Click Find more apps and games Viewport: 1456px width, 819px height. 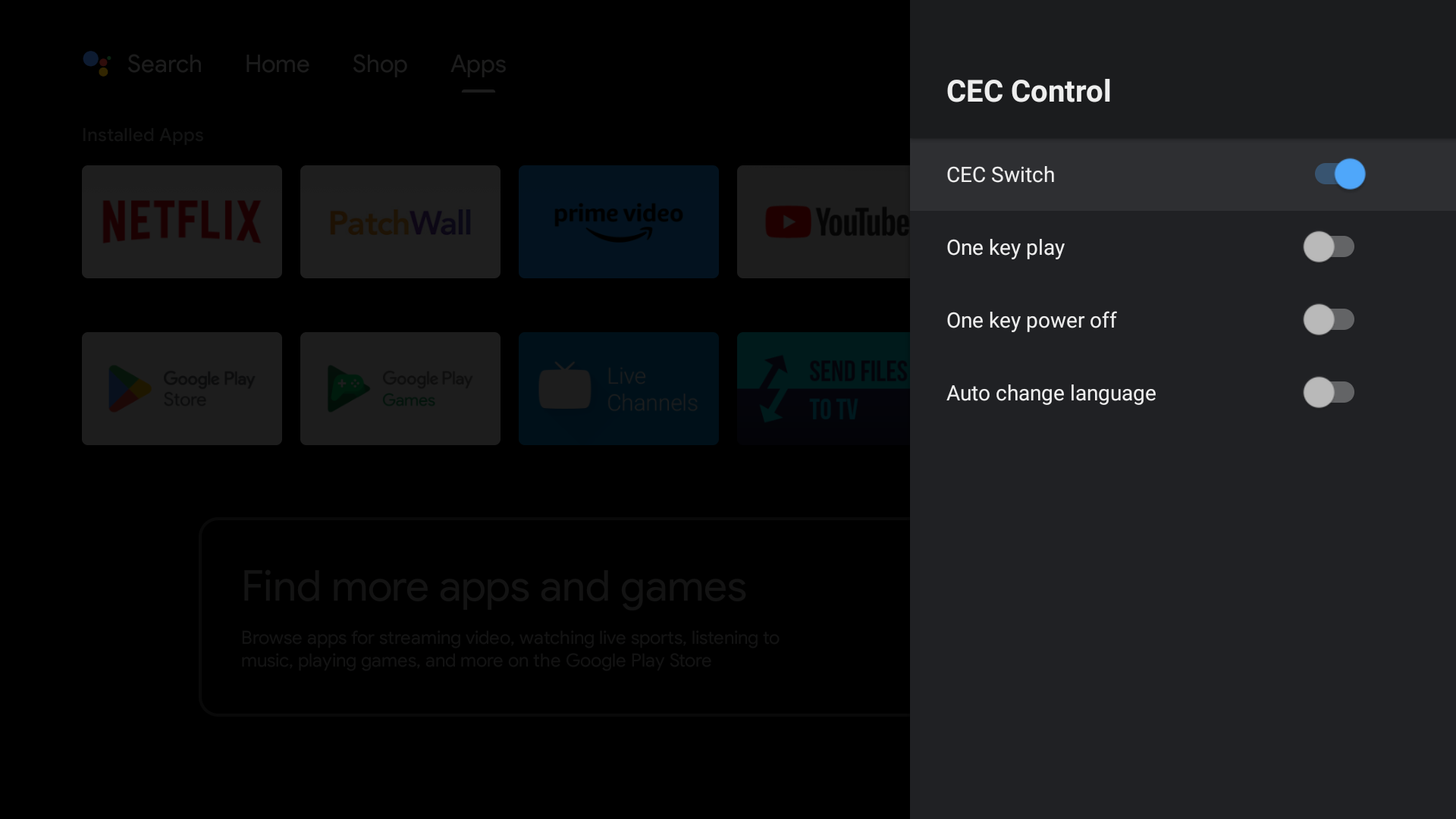pyautogui.click(x=494, y=587)
